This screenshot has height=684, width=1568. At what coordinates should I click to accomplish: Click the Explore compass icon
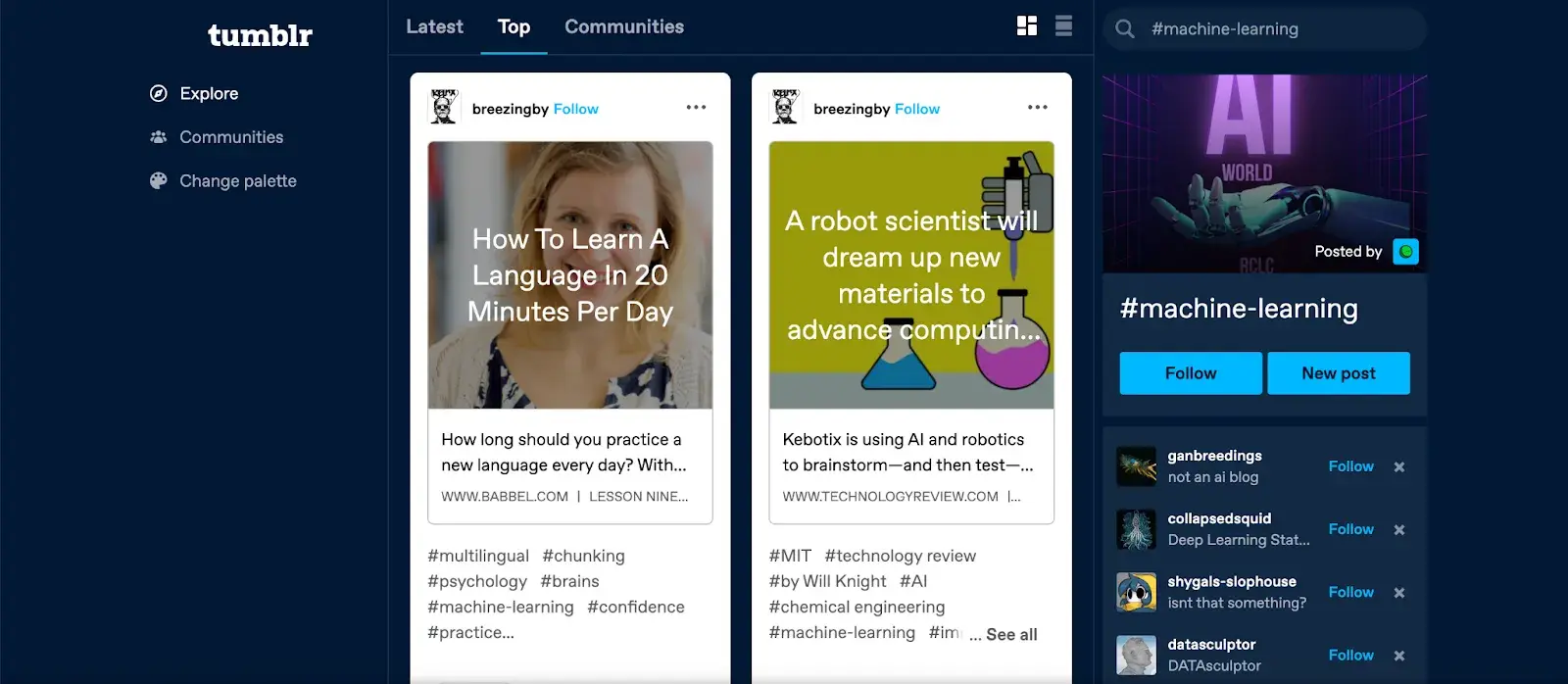[x=158, y=93]
